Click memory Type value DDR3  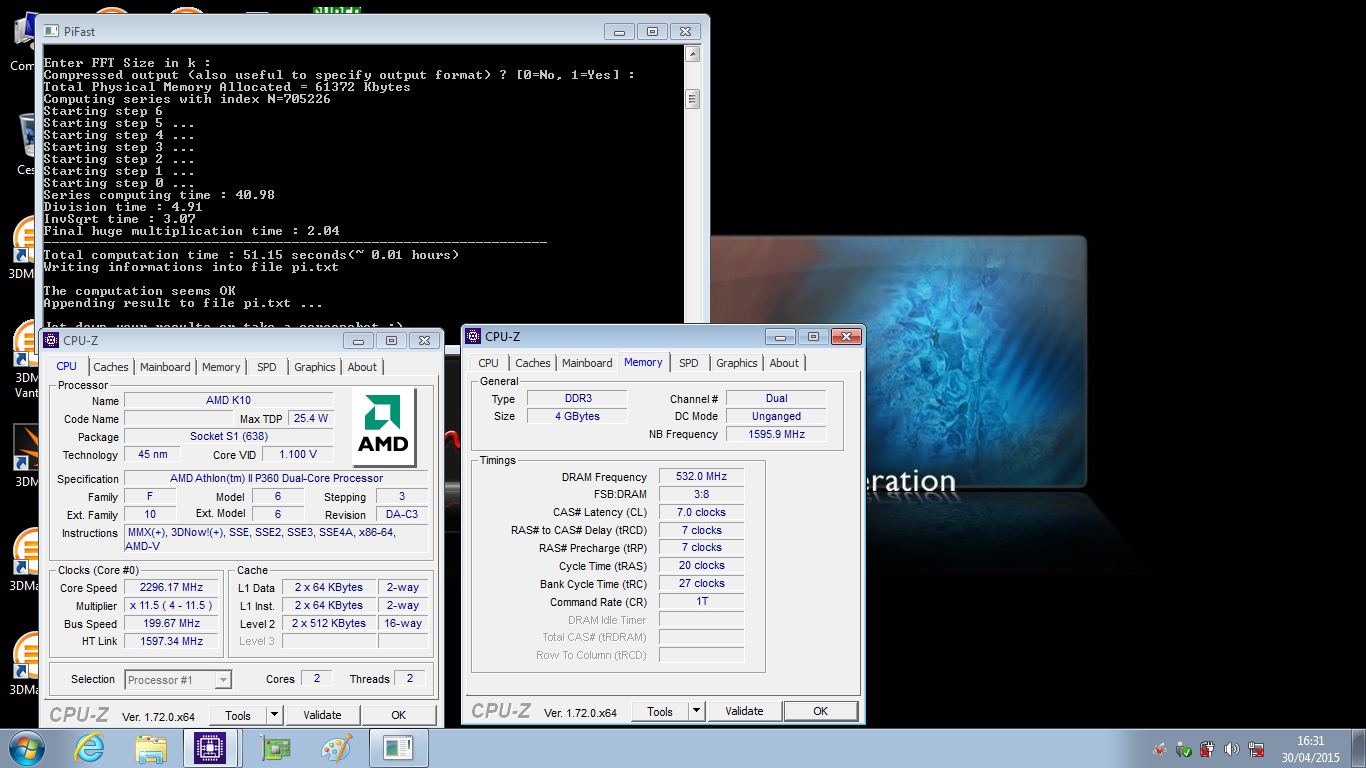(577, 398)
